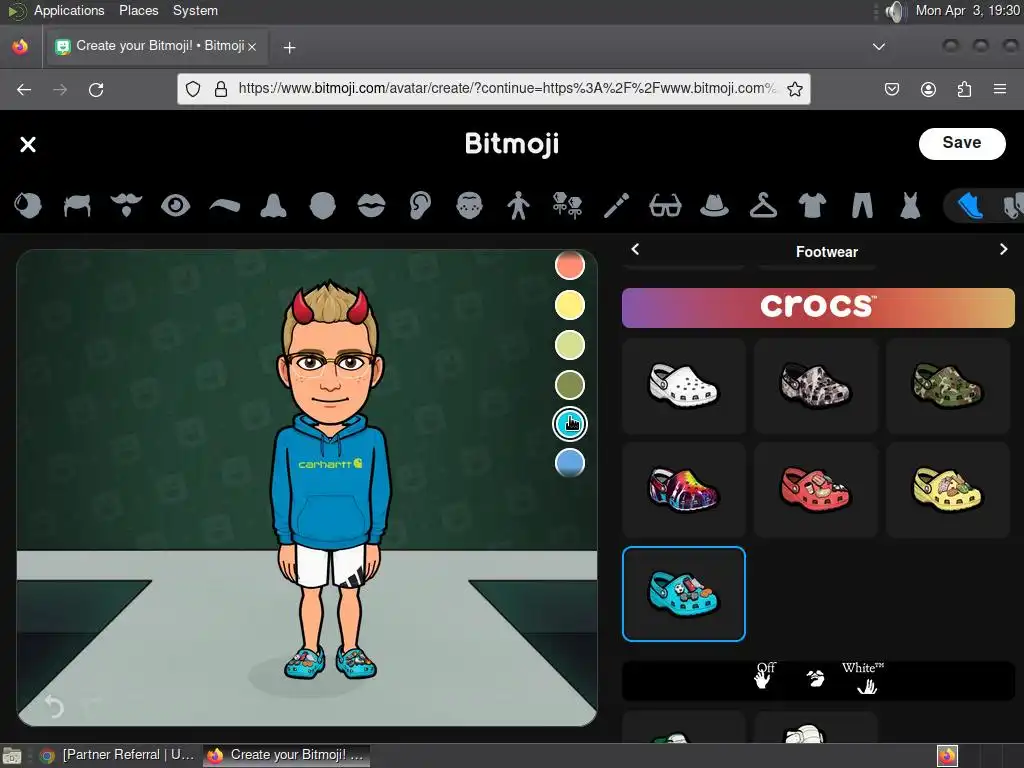Switch to Partner Referral taskbar window
1024x768 pixels.
pyautogui.click(x=118, y=755)
